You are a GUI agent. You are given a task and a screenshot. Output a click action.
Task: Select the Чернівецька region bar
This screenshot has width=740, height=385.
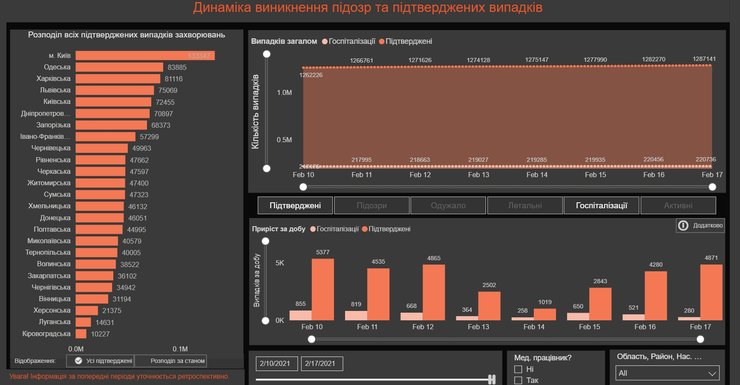102,148
